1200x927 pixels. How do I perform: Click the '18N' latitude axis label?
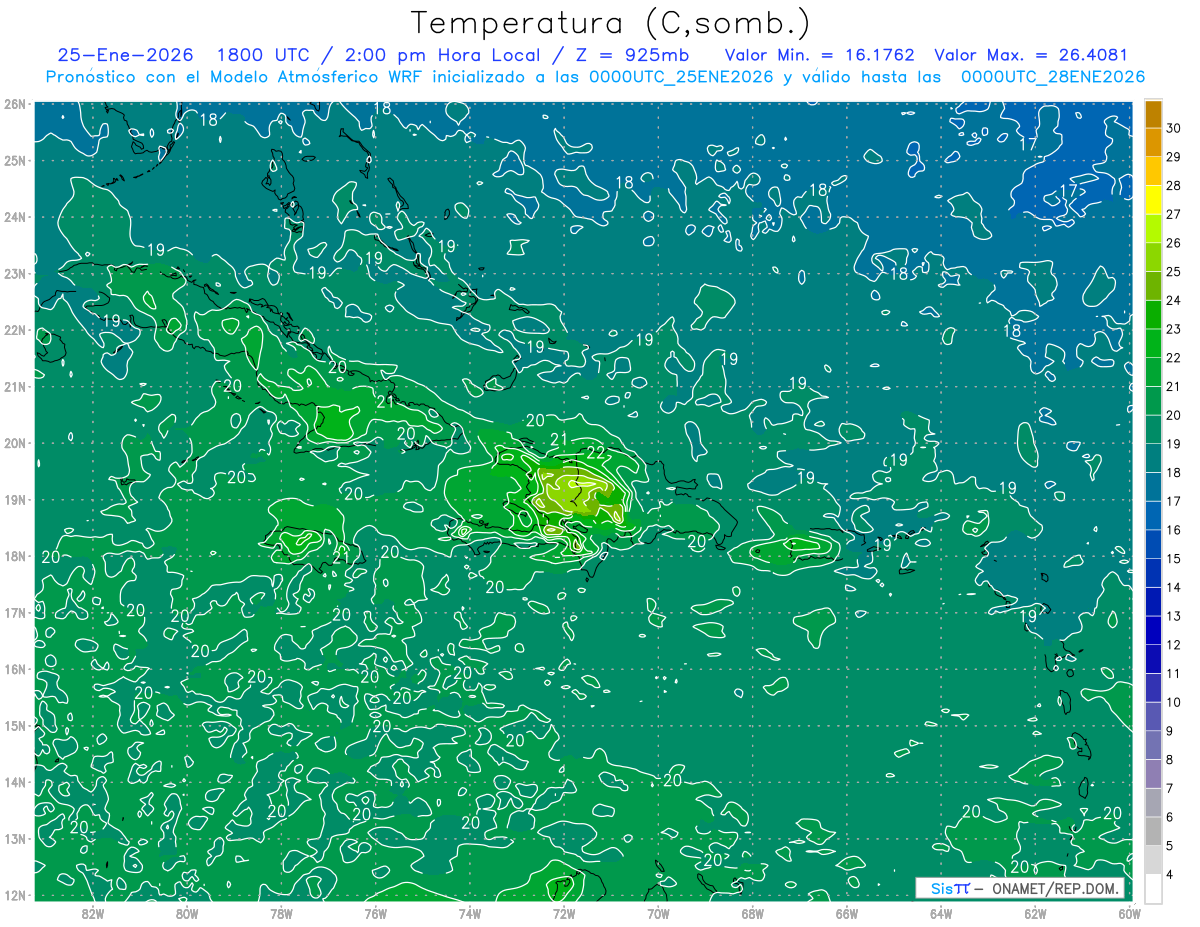pyautogui.click(x=14, y=556)
